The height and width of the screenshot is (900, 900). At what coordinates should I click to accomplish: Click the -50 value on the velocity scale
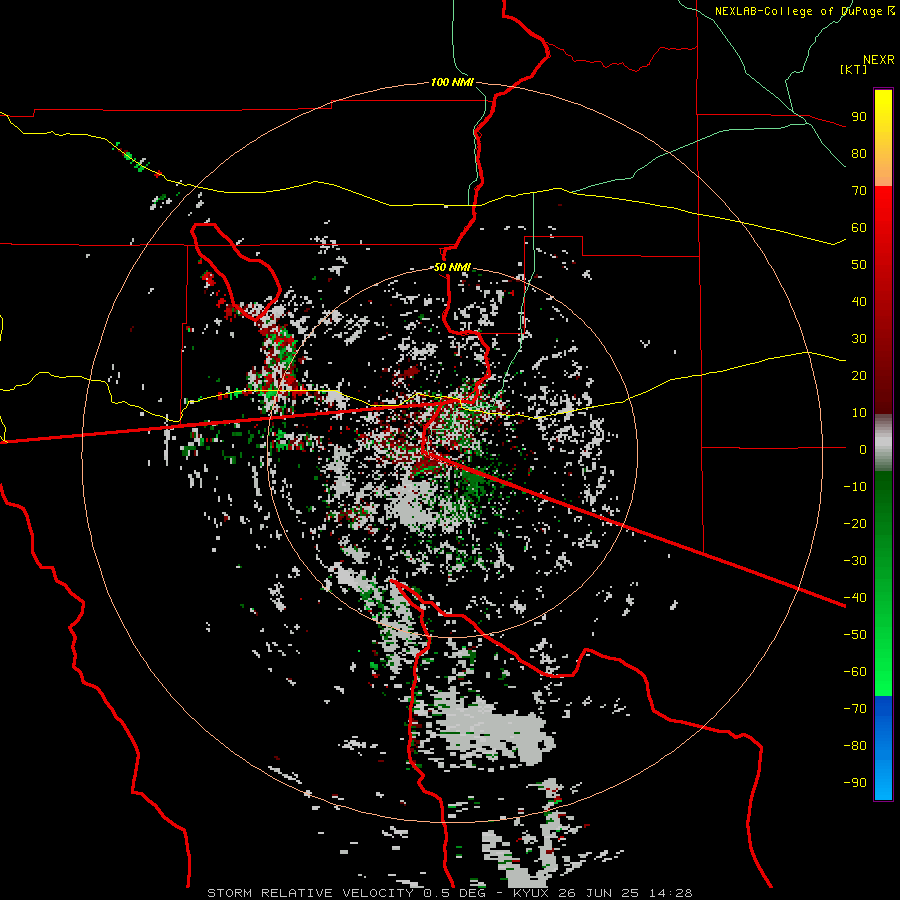coord(855,635)
